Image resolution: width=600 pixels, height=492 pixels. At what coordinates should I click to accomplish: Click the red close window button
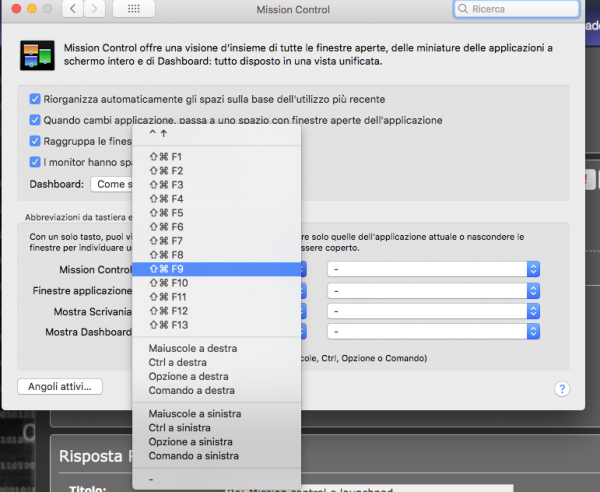pyautogui.click(x=16, y=8)
